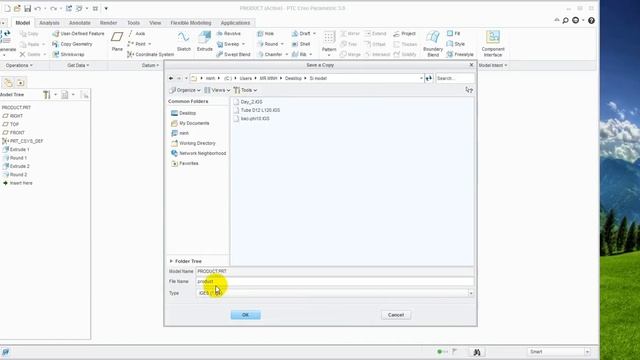Select the Shell tool
Viewport: 640px width, 360px height.
point(301,44)
